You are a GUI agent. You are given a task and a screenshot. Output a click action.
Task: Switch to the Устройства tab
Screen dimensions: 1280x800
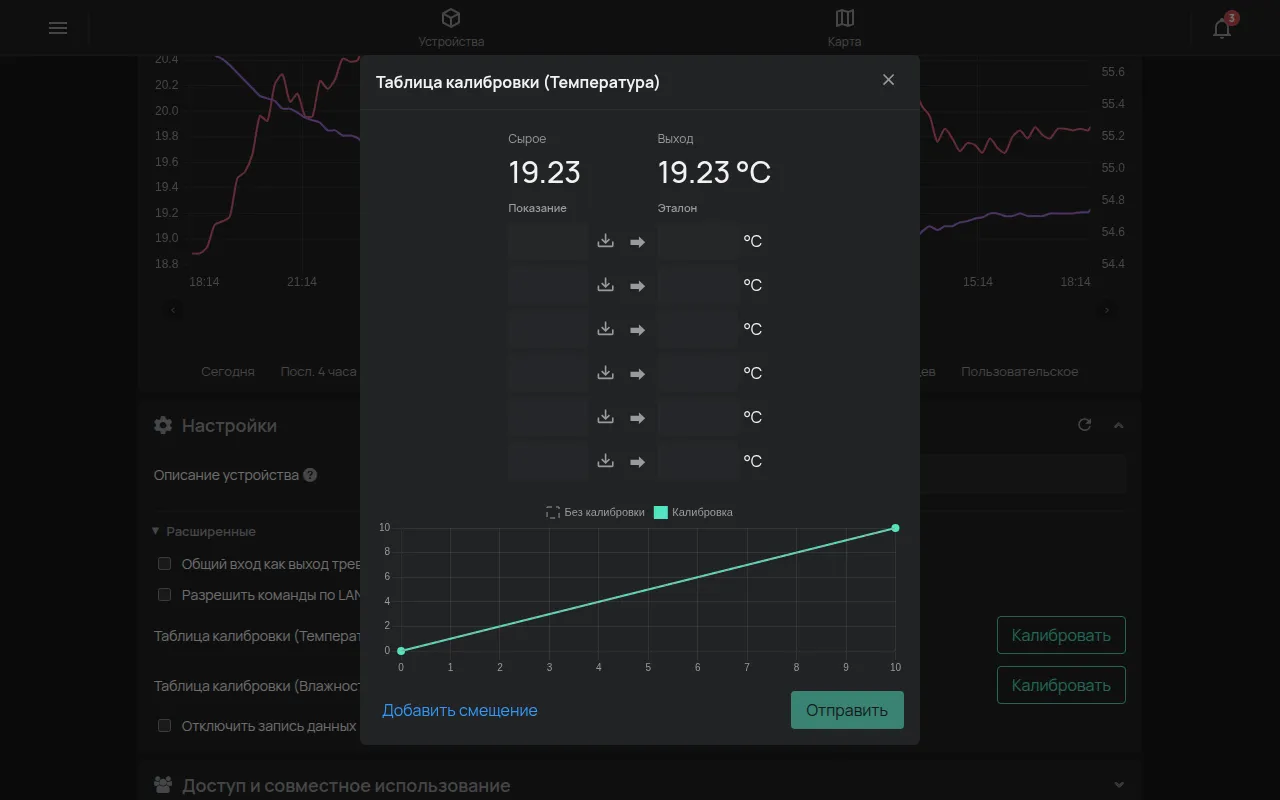coord(451,28)
